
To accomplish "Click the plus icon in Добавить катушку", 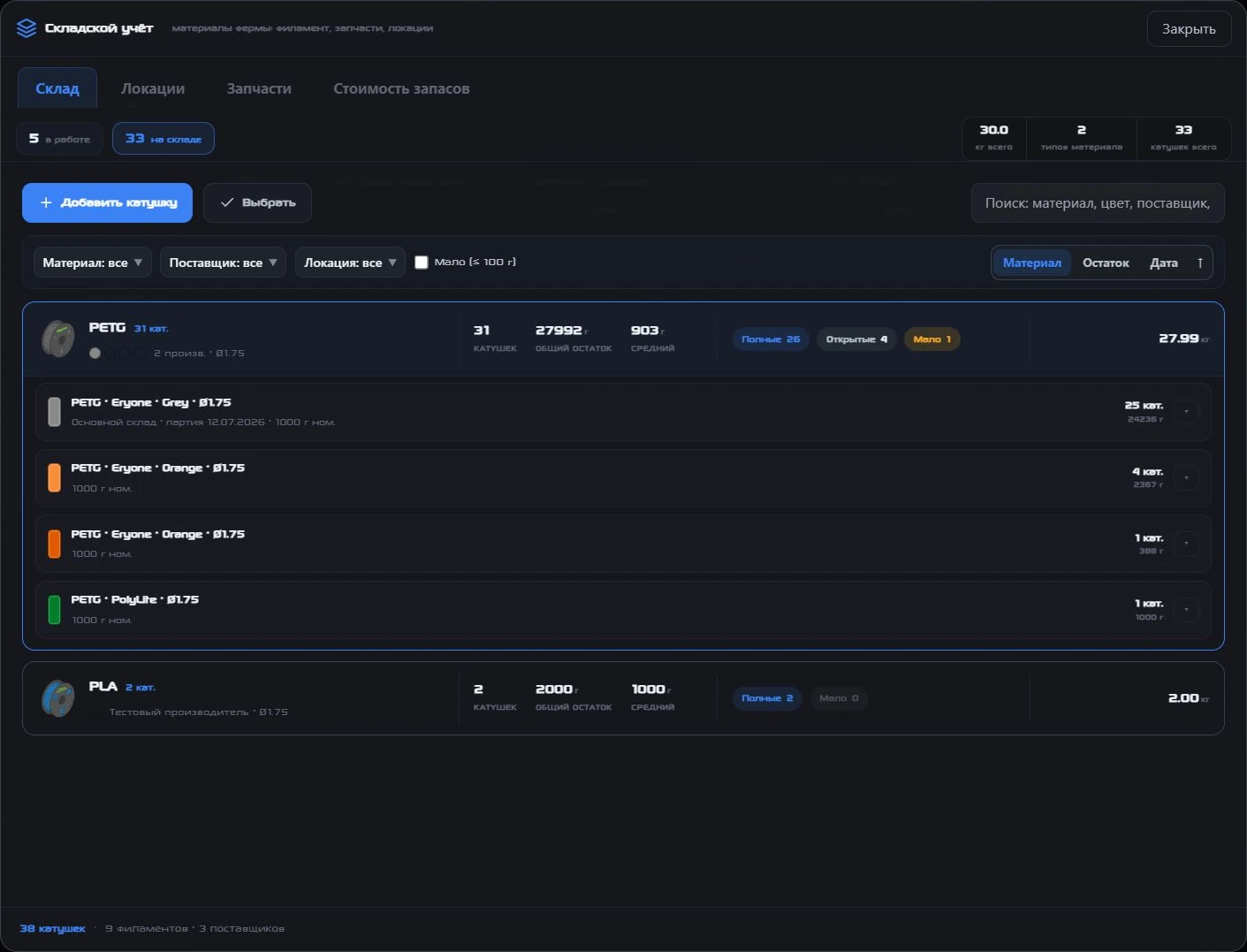I will 46,202.
